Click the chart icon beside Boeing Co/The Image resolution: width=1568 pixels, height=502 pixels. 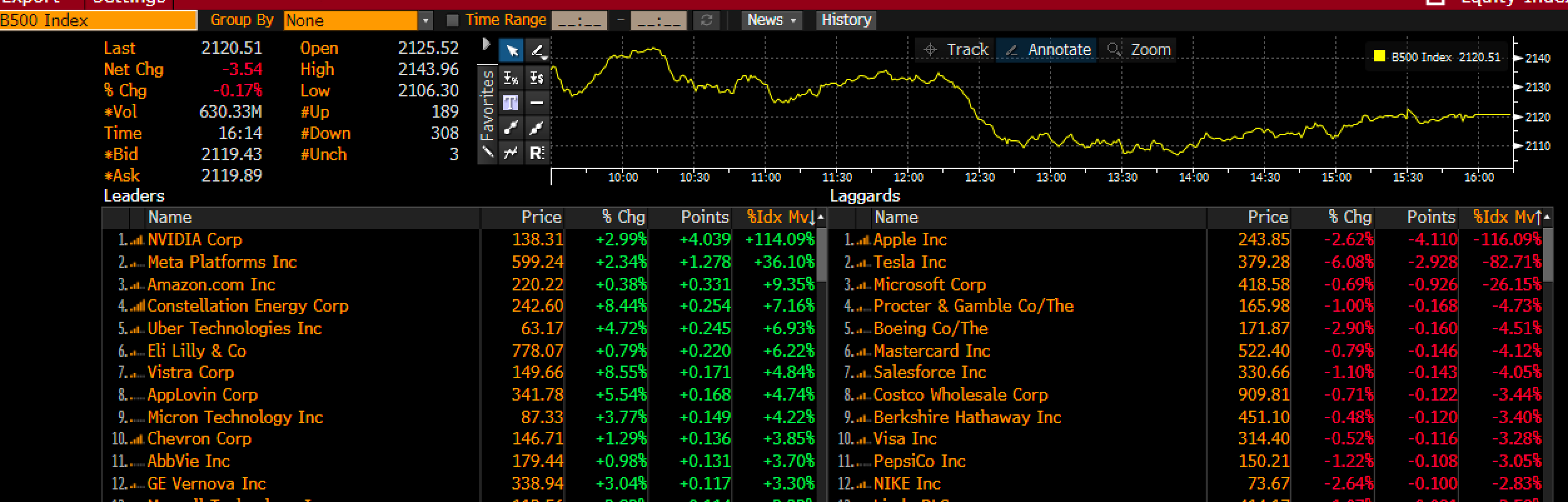[x=863, y=329]
